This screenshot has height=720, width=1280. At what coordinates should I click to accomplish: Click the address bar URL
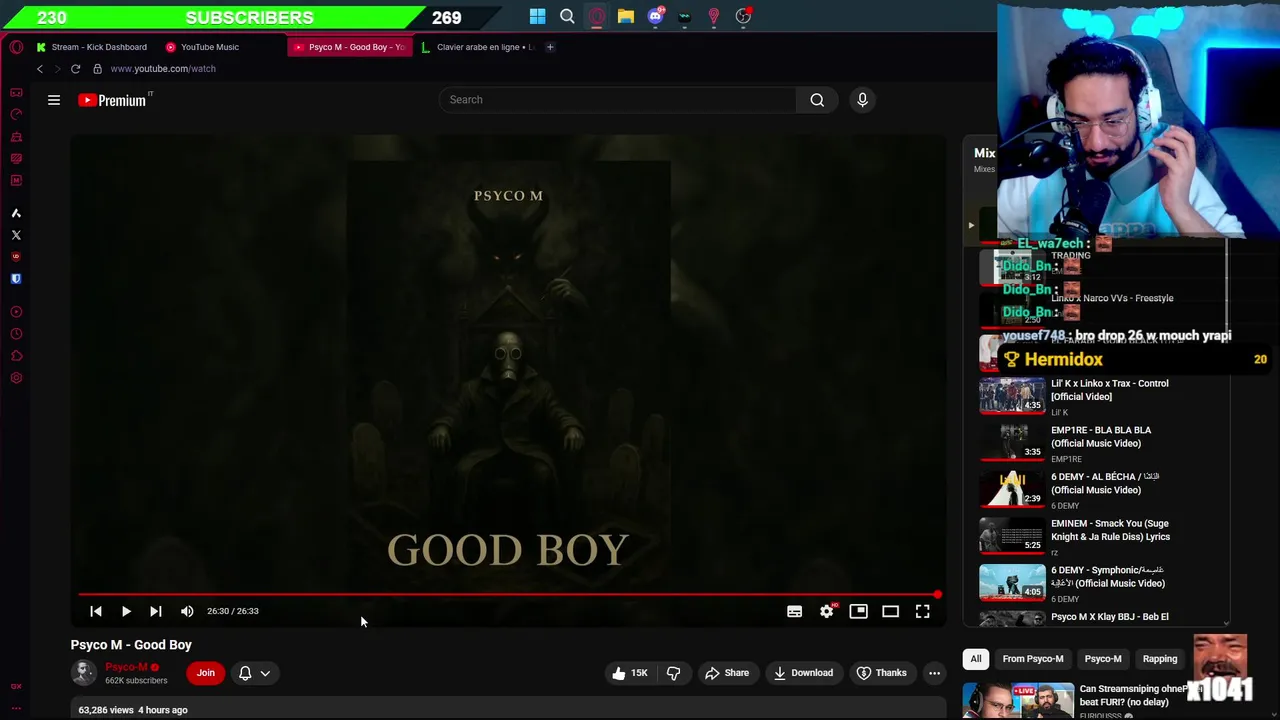tap(163, 69)
